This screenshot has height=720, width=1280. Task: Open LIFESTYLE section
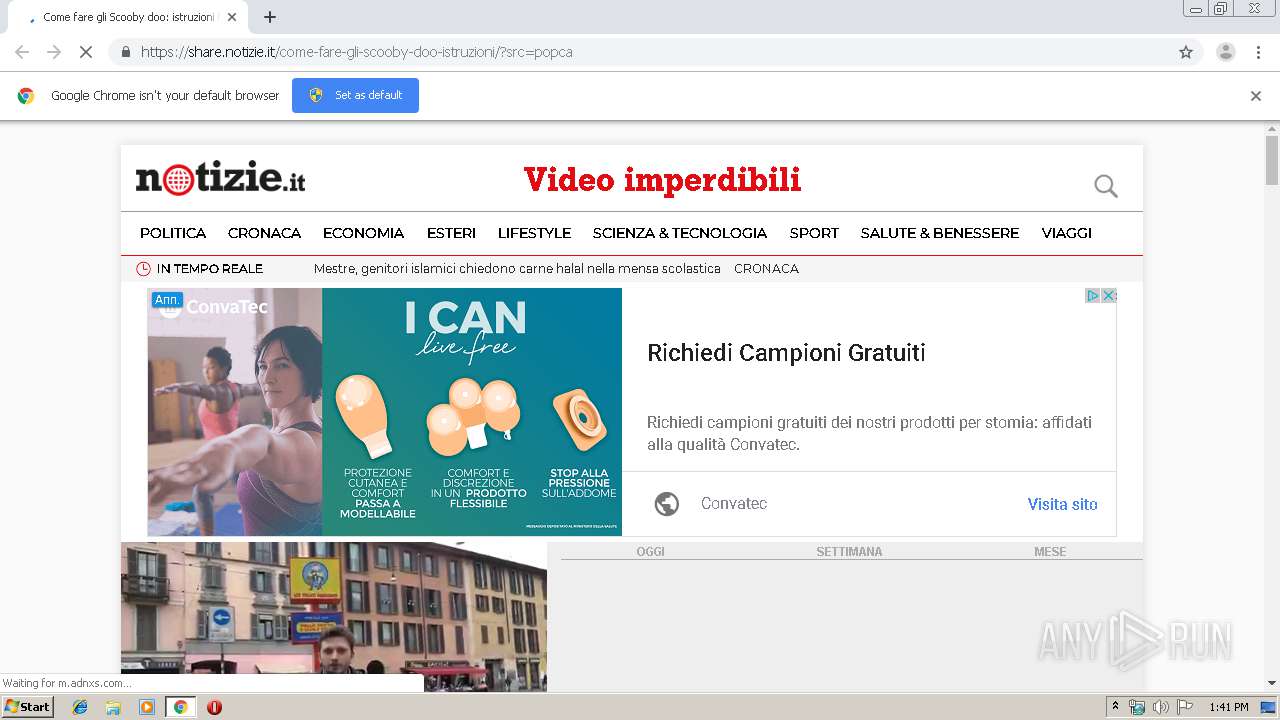tap(534, 233)
